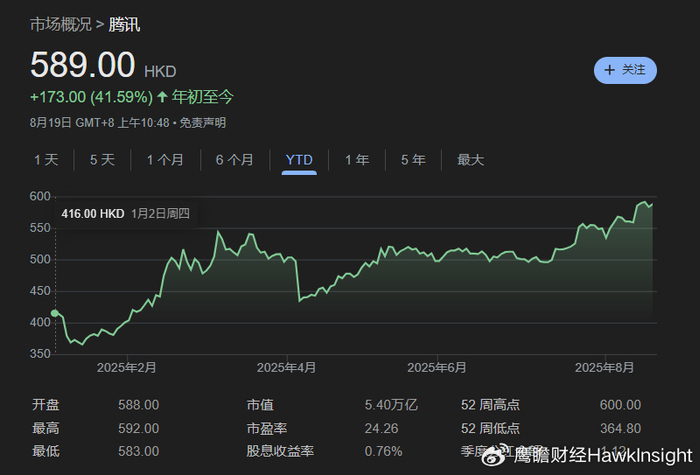
Task: Click the 关注 follow button
Action: point(625,70)
